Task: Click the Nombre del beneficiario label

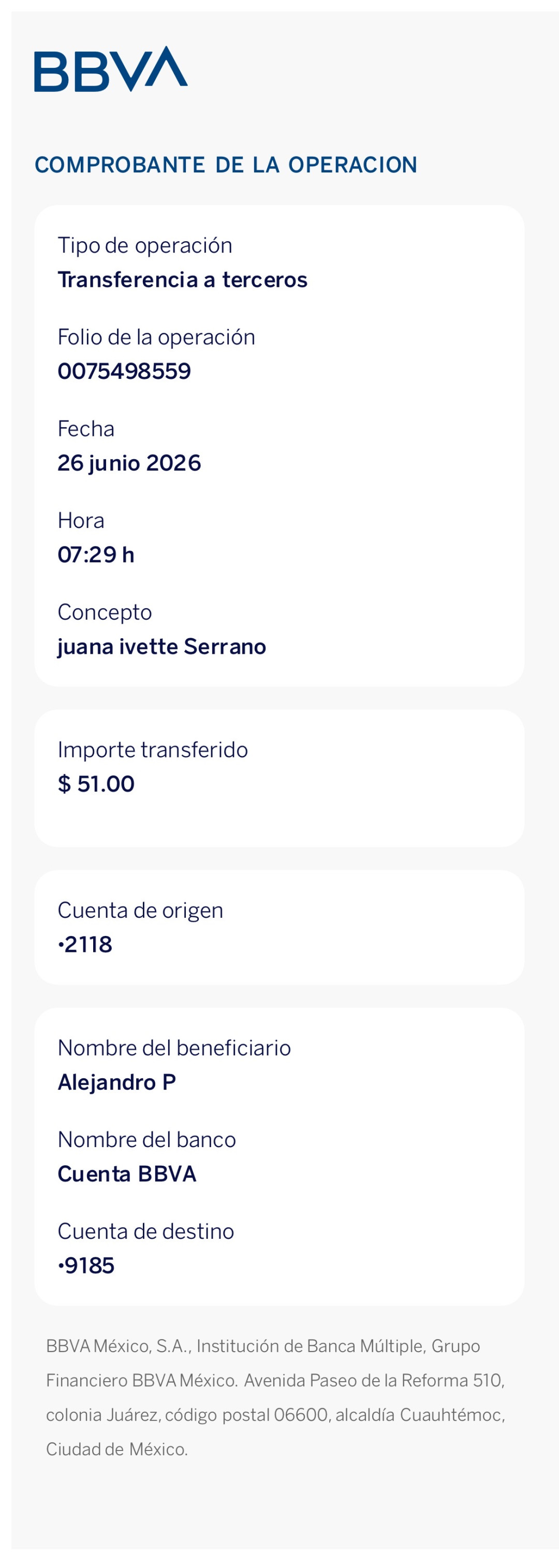Action: click(x=174, y=1048)
